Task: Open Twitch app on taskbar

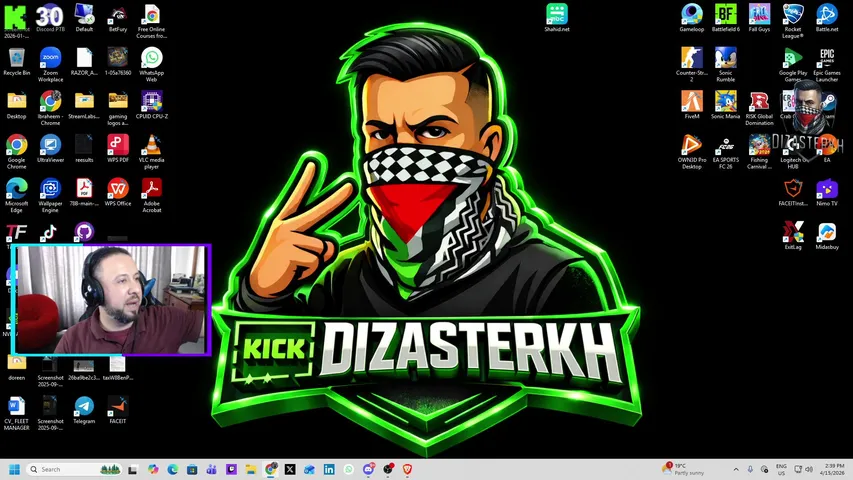Action: click(x=231, y=469)
